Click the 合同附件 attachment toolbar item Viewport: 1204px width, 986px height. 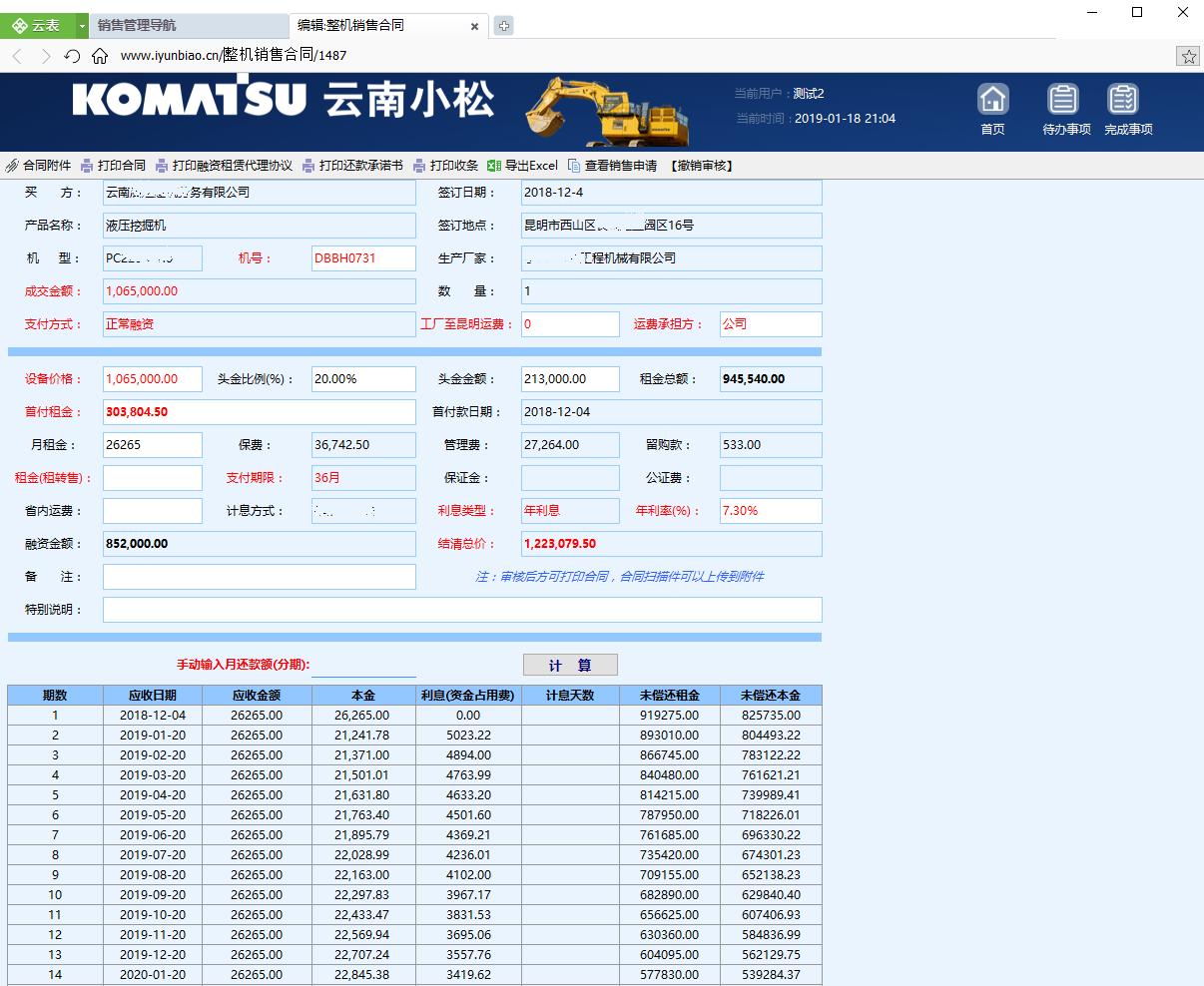point(39,166)
